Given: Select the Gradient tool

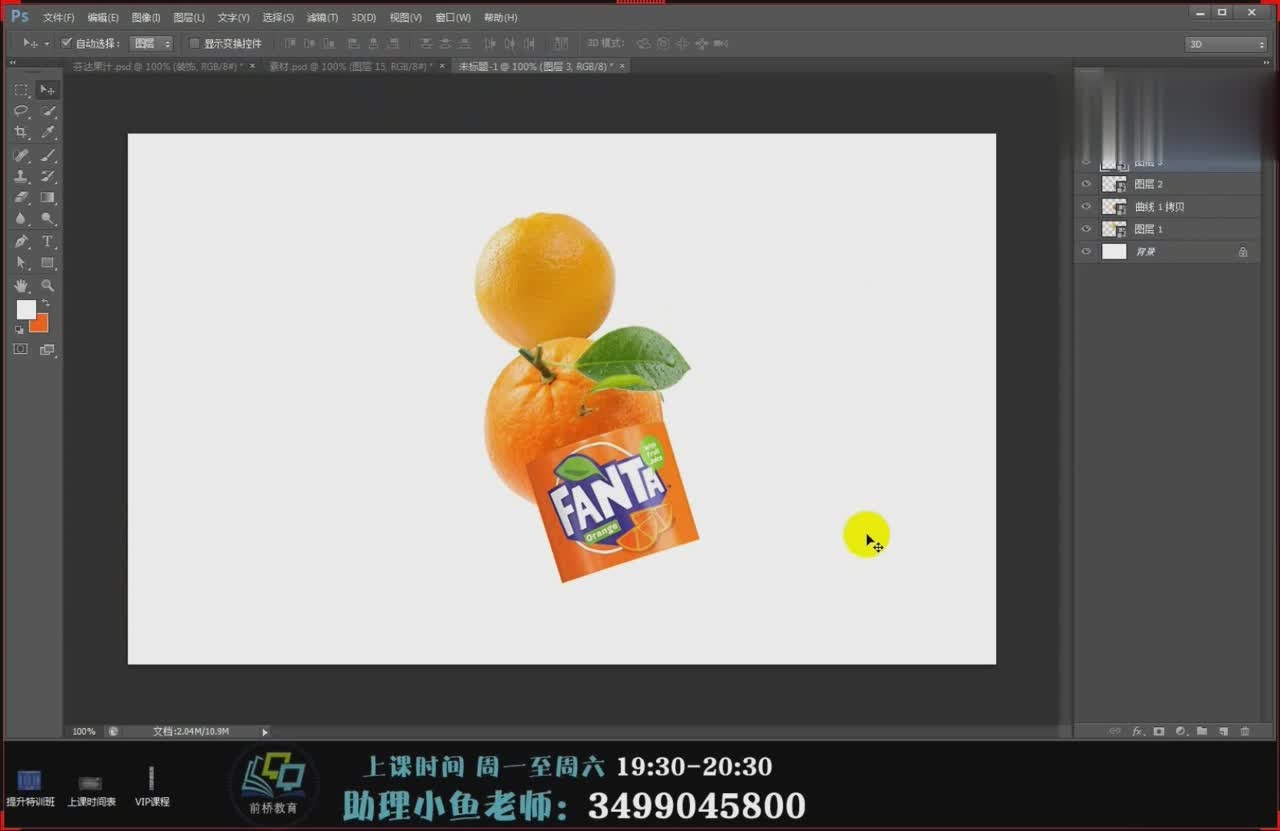Looking at the screenshot, I should (47, 197).
